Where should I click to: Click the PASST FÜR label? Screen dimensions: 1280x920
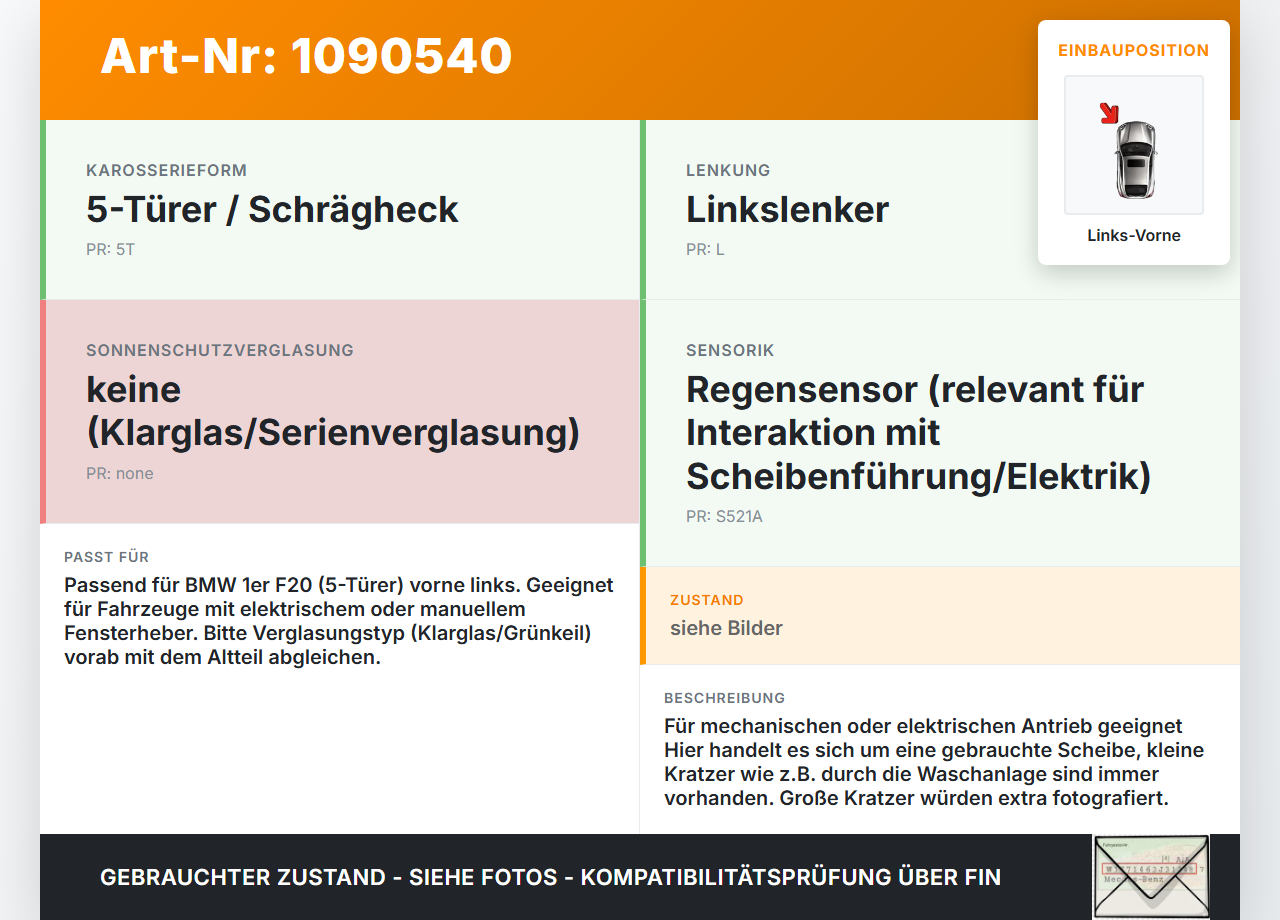coord(106,557)
